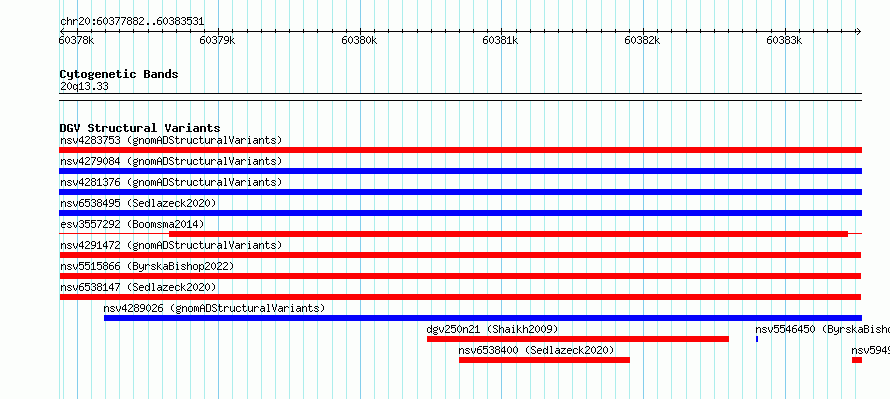Select the nsv6538400 Sedlazeck2020 red bar
Viewport: 890px width, 399px height.
pos(544,360)
